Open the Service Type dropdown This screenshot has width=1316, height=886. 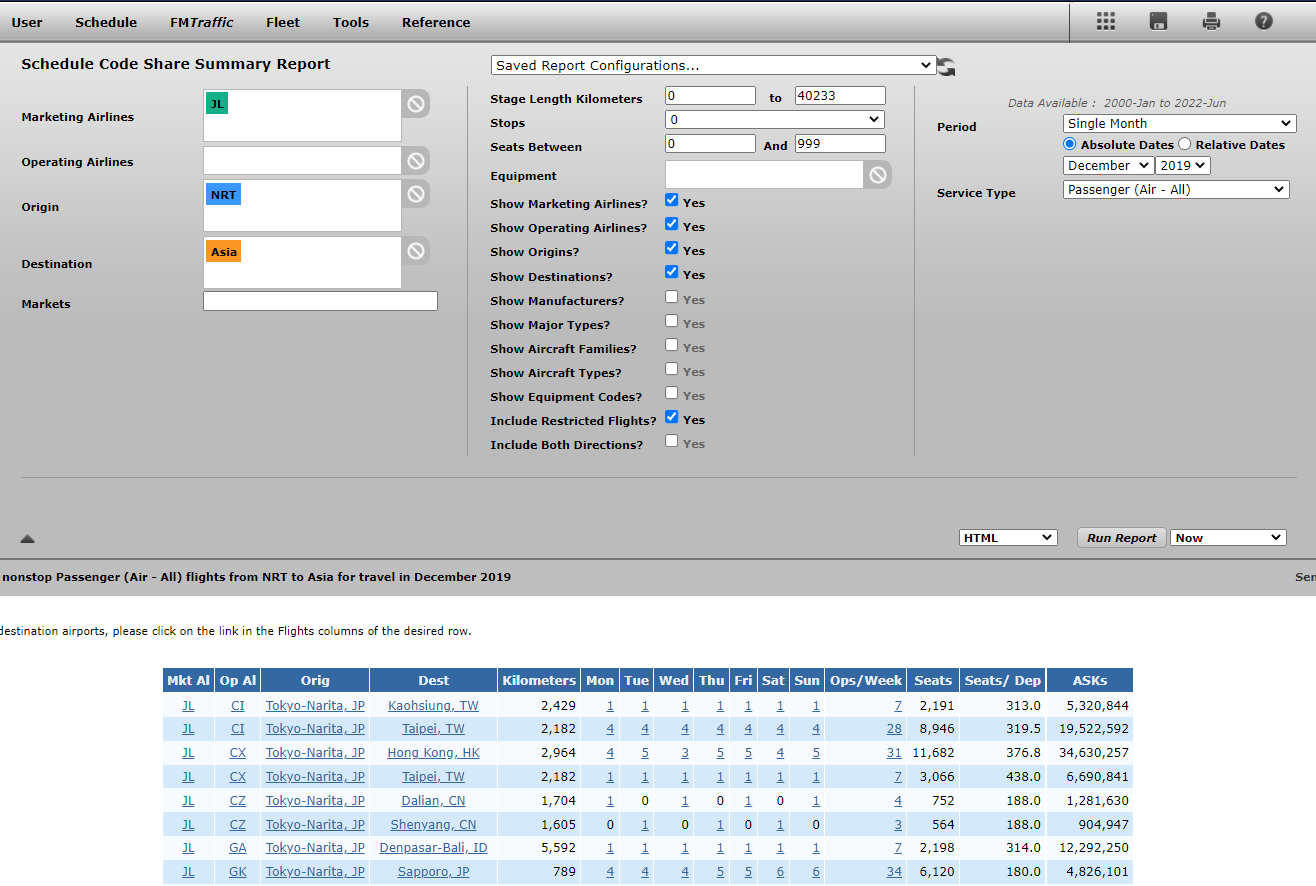(x=1176, y=189)
